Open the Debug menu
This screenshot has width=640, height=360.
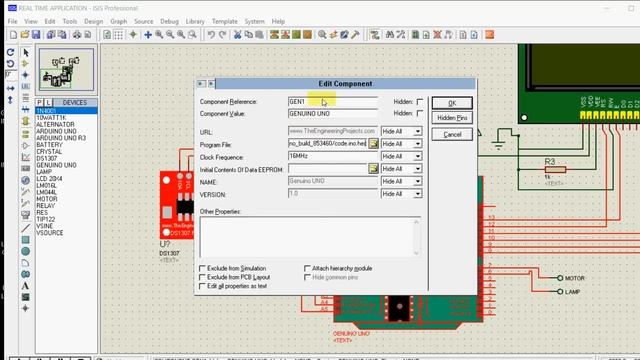[x=169, y=21]
